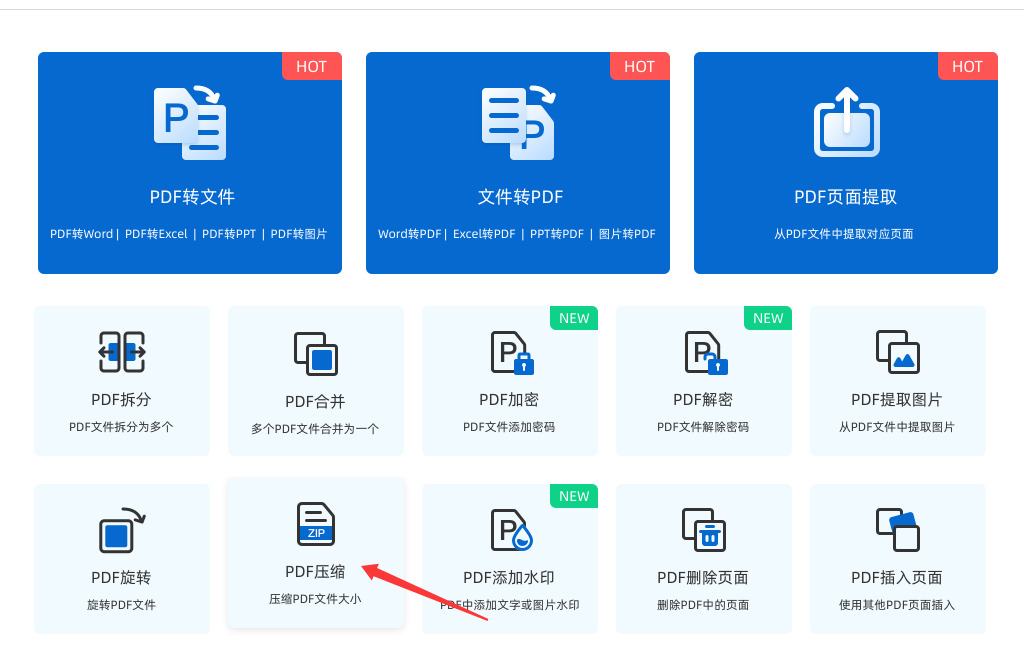The image size is (1024, 651).
Task: Select the PDF旋转 rotate icon
Action: [122, 530]
